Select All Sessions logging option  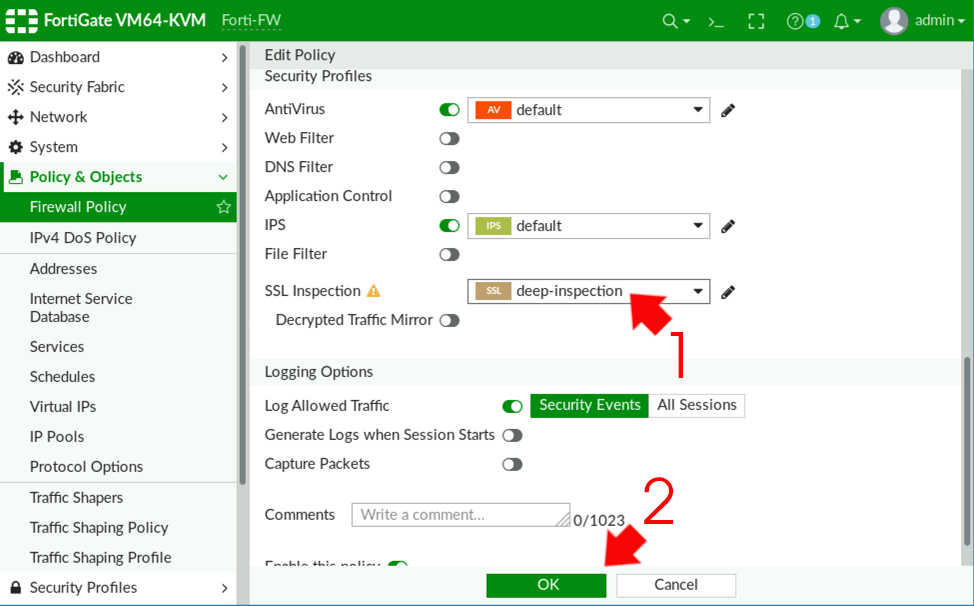[697, 405]
